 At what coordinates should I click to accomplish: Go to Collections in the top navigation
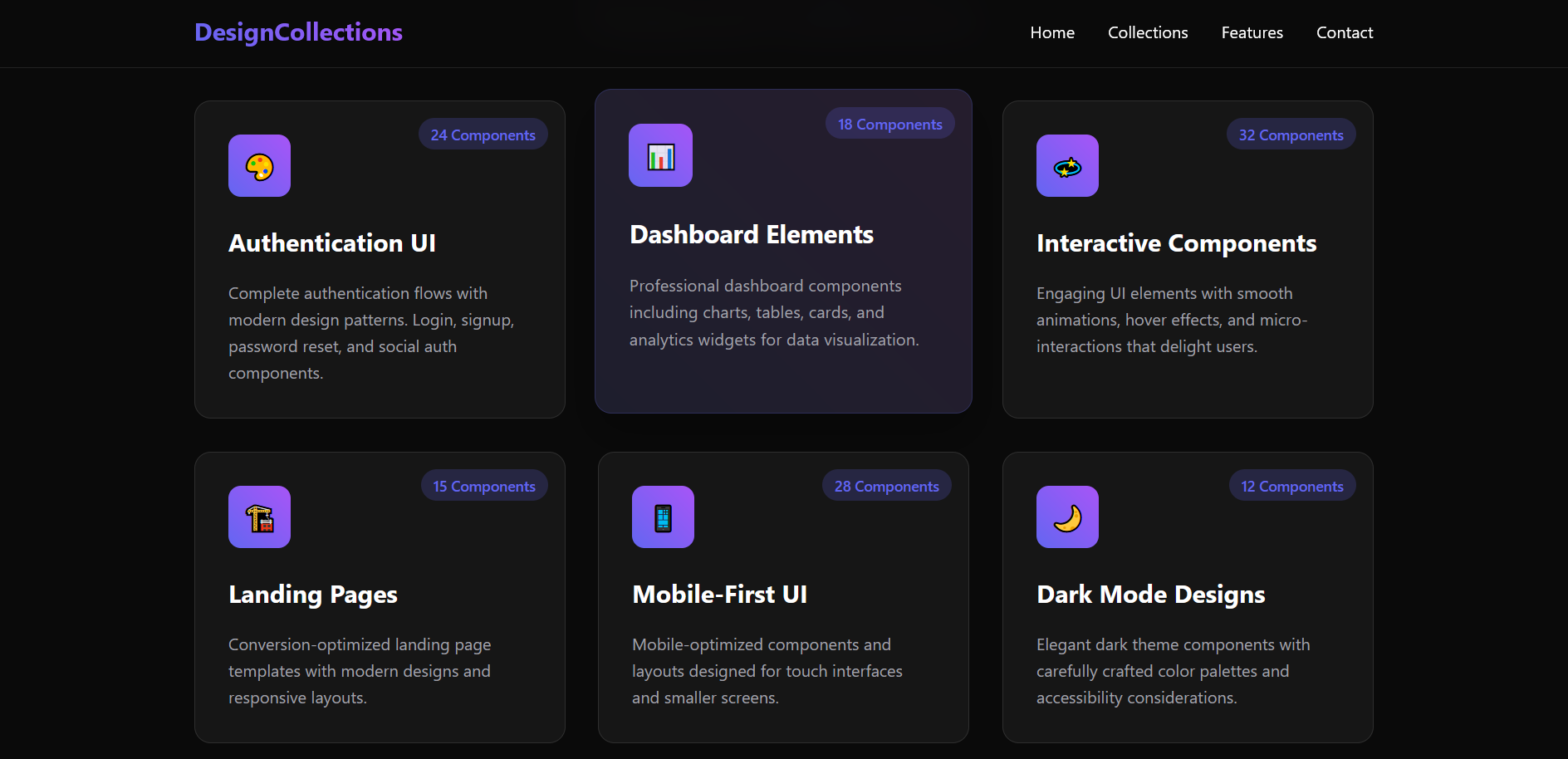(x=1148, y=33)
